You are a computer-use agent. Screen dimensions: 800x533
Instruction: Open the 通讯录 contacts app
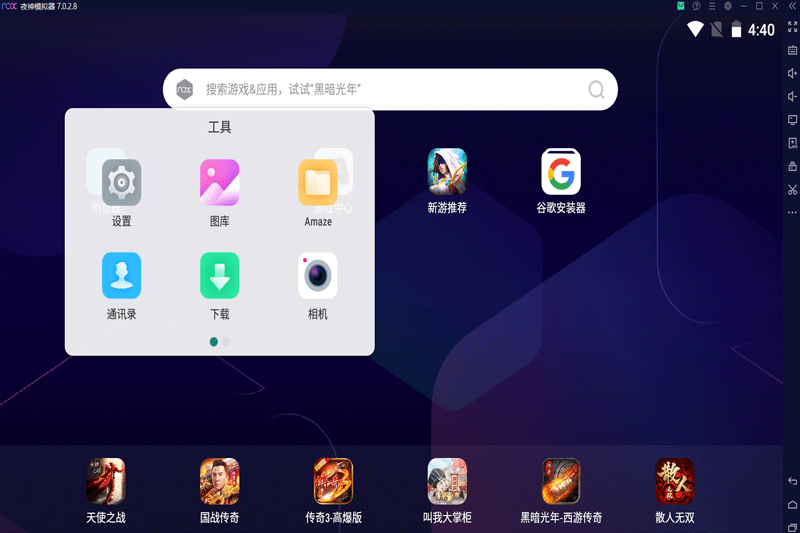[121, 275]
